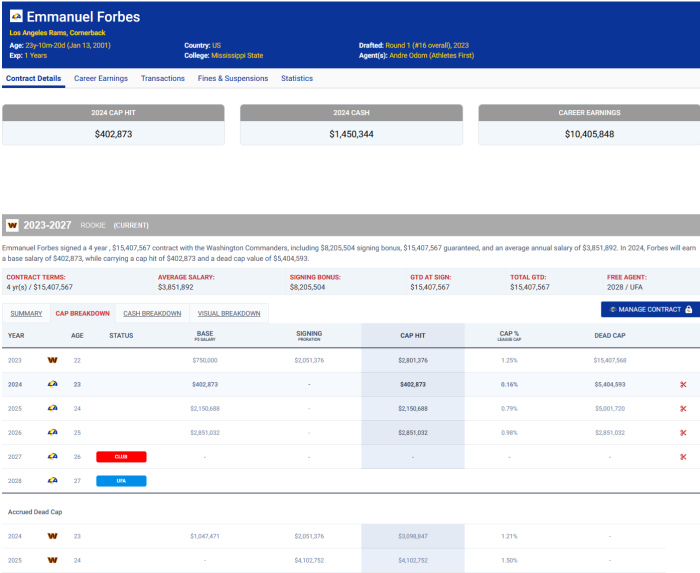Click 2023 signing proration $2,051,376

point(309,360)
